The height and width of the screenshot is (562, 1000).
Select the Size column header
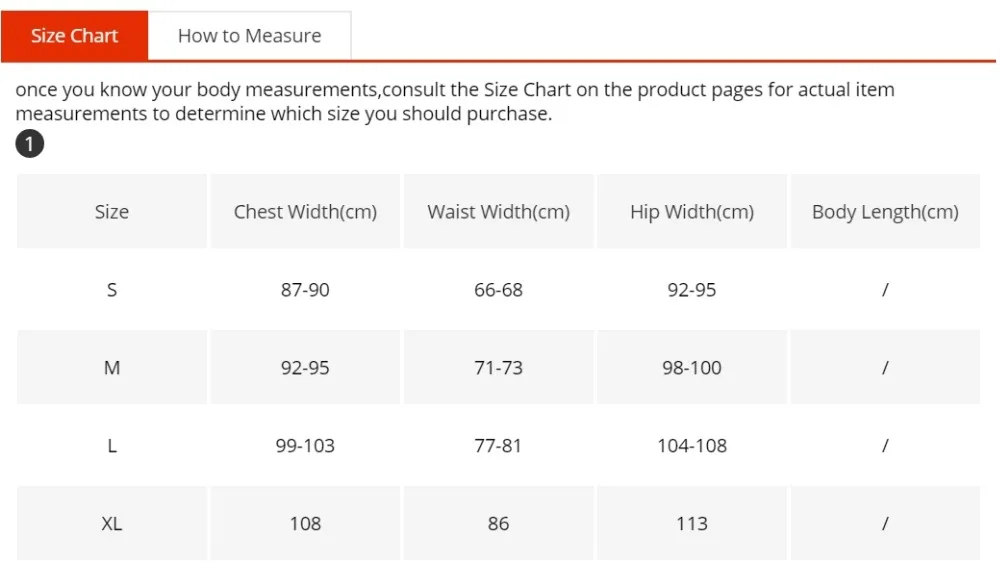click(x=112, y=211)
